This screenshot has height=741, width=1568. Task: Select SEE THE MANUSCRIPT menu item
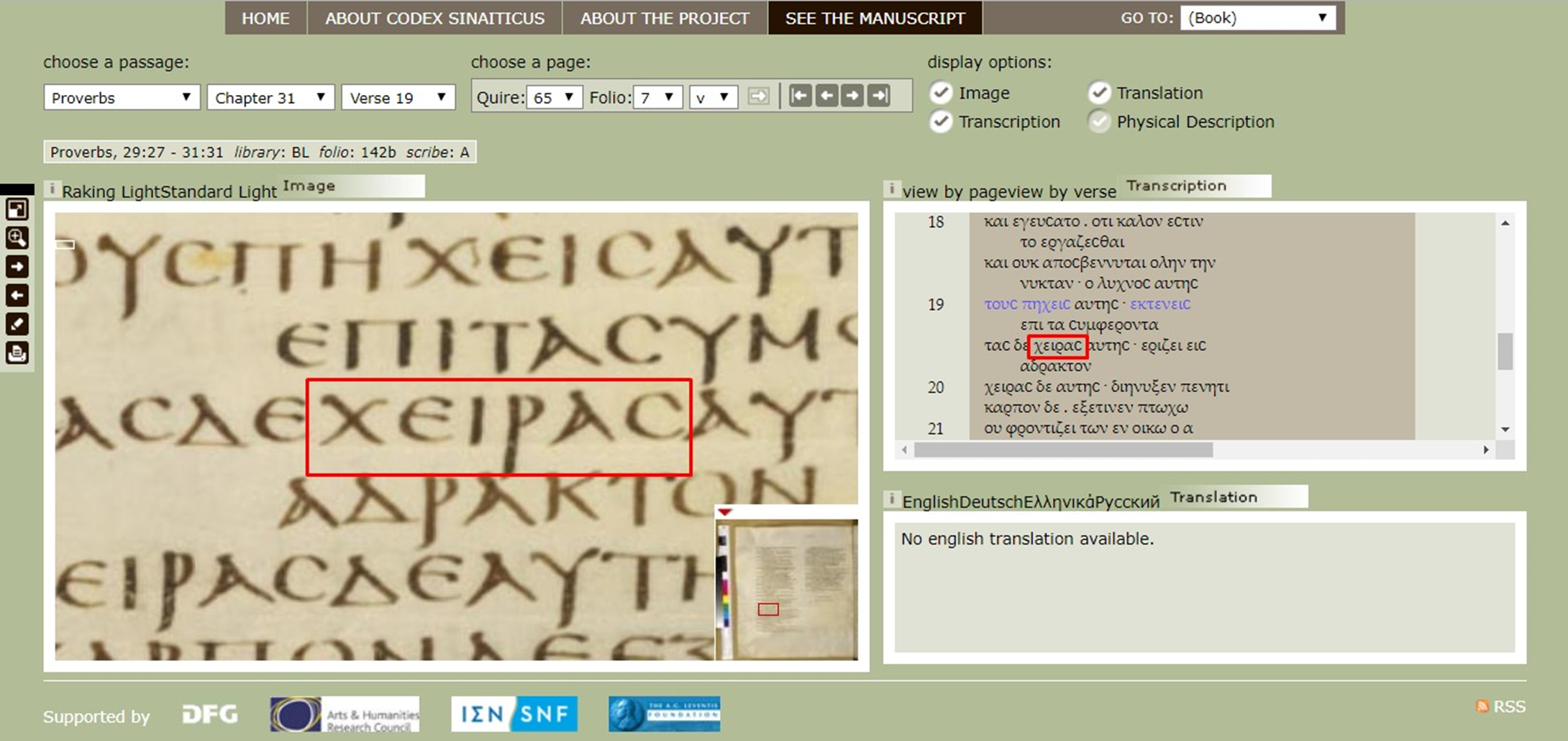pos(875,18)
